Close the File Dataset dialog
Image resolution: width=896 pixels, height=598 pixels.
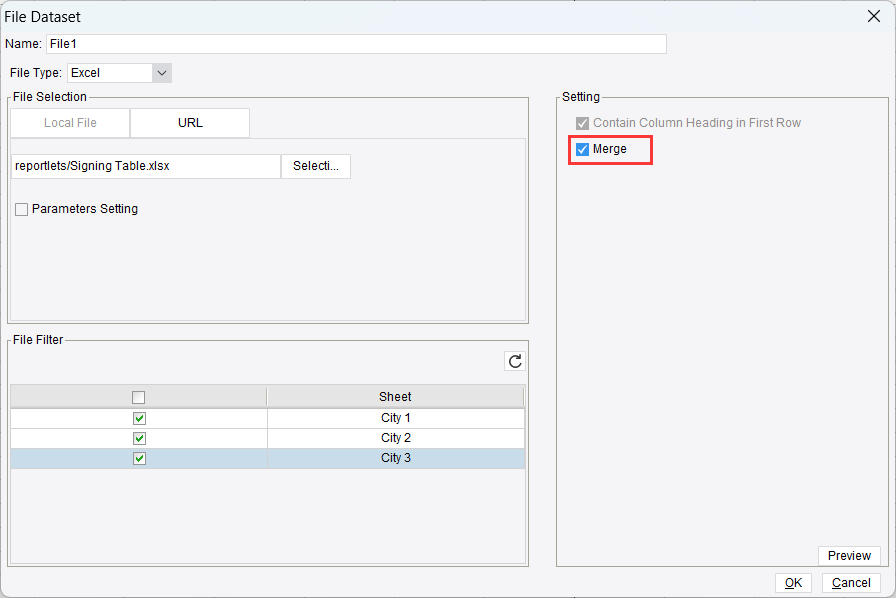[x=874, y=17]
